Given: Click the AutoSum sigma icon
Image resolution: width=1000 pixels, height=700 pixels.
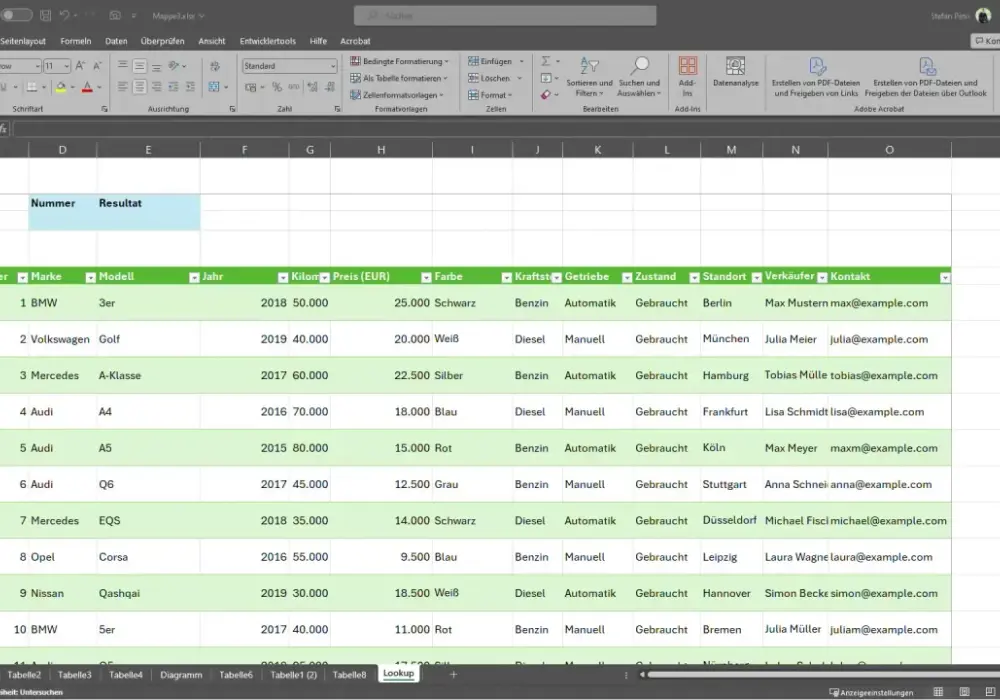Looking at the screenshot, I should [546, 61].
